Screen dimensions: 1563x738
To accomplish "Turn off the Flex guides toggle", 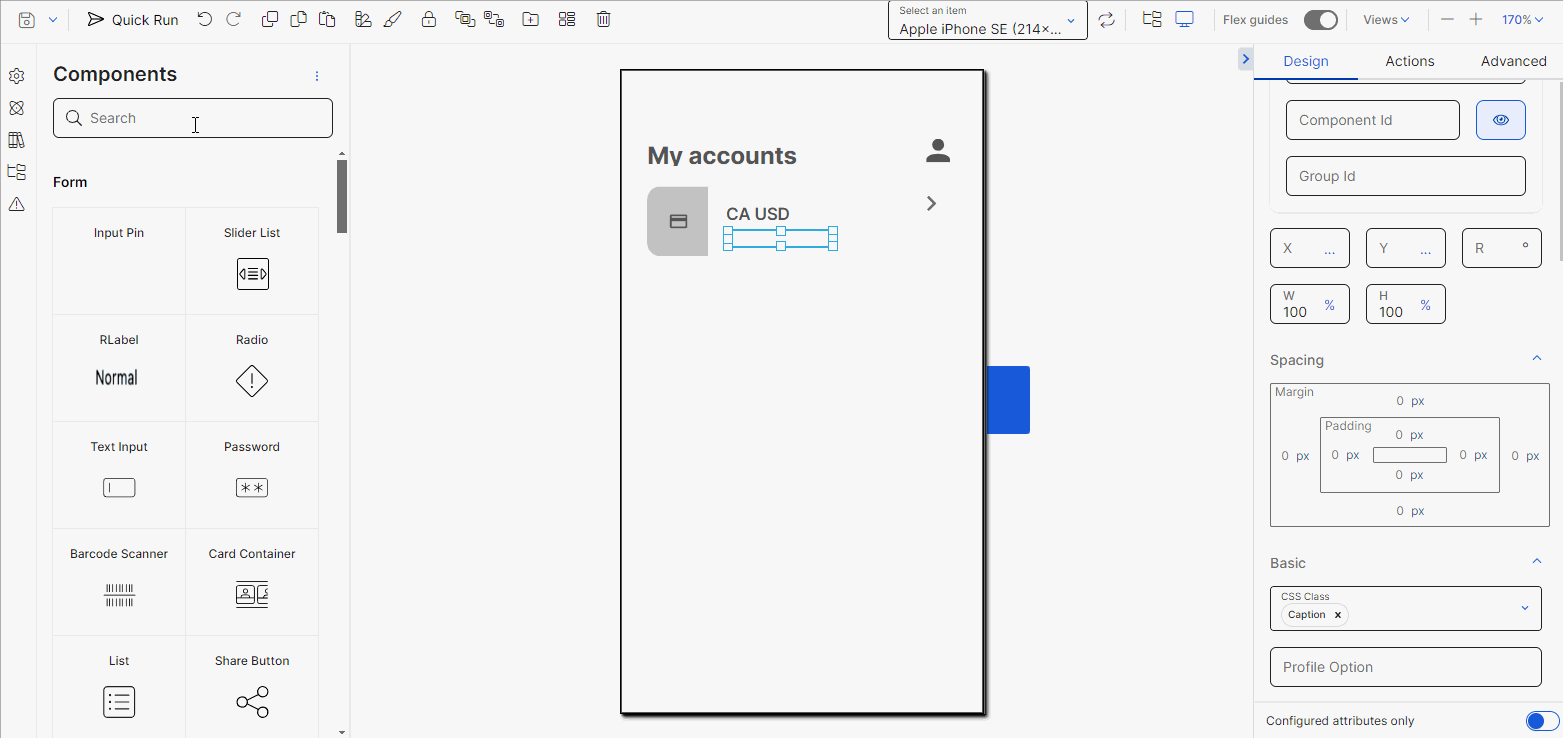I will coord(1321,19).
